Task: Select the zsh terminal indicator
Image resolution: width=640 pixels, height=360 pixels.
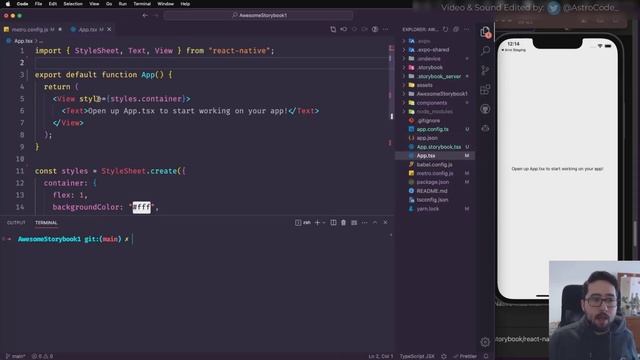Action: 303,222
